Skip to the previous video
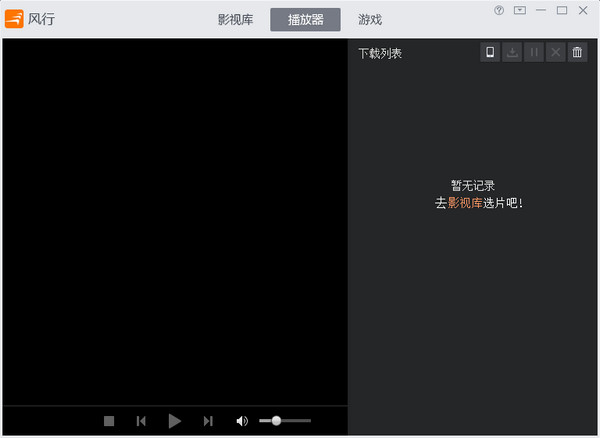The width and height of the screenshot is (600, 438). click(141, 421)
